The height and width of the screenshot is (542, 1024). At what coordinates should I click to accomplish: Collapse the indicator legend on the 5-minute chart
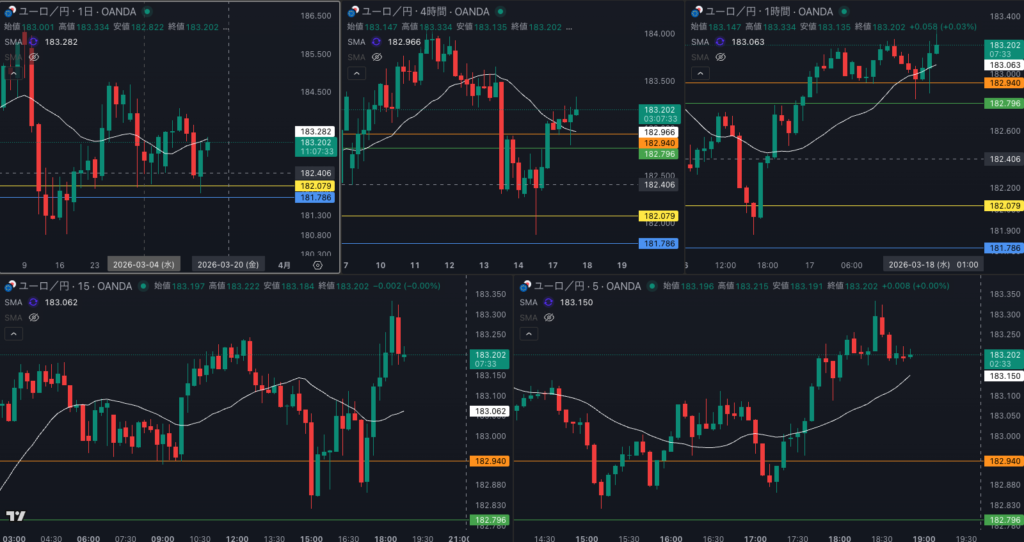(527, 333)
